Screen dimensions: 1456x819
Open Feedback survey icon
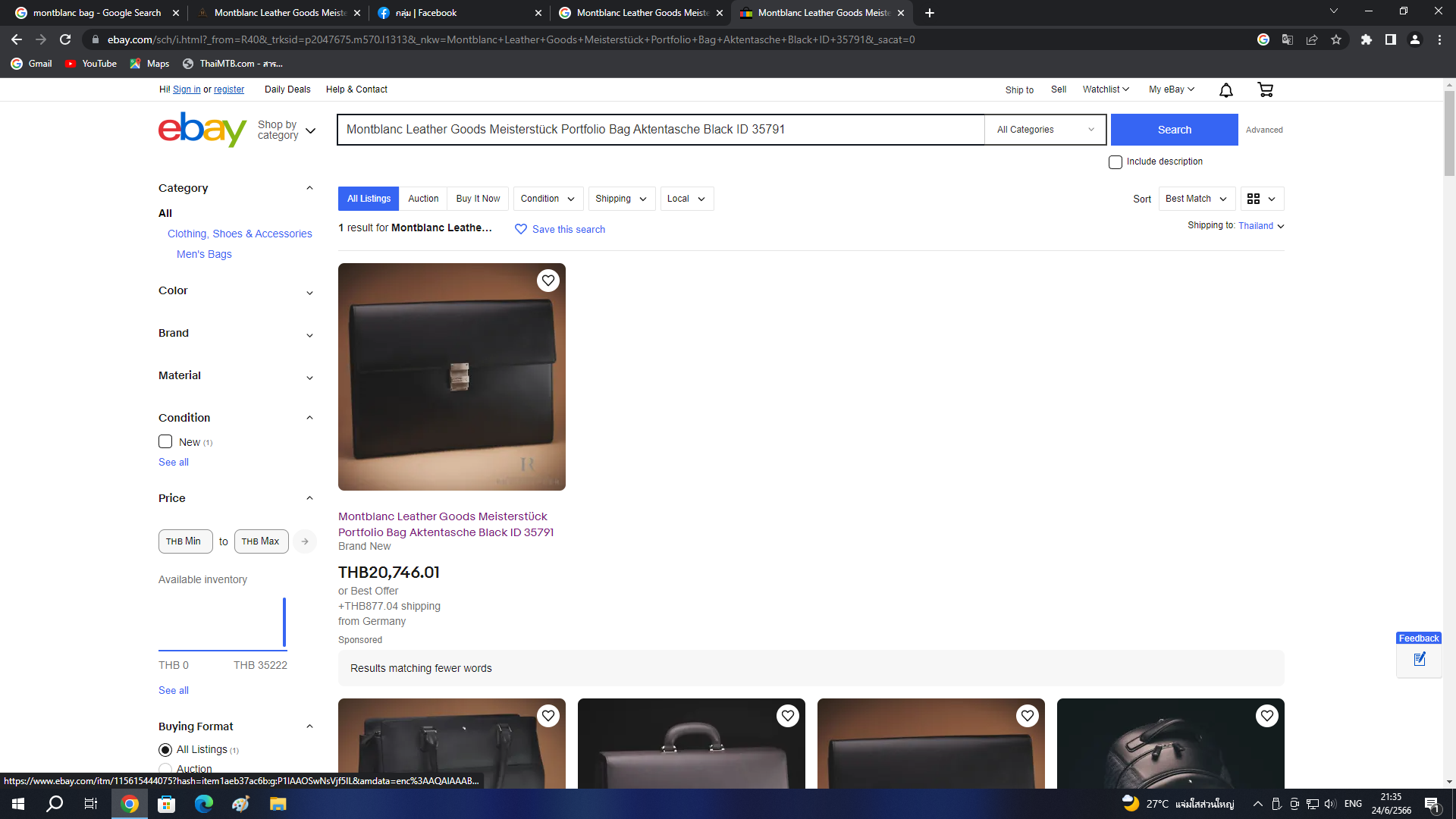(1420, 659)
